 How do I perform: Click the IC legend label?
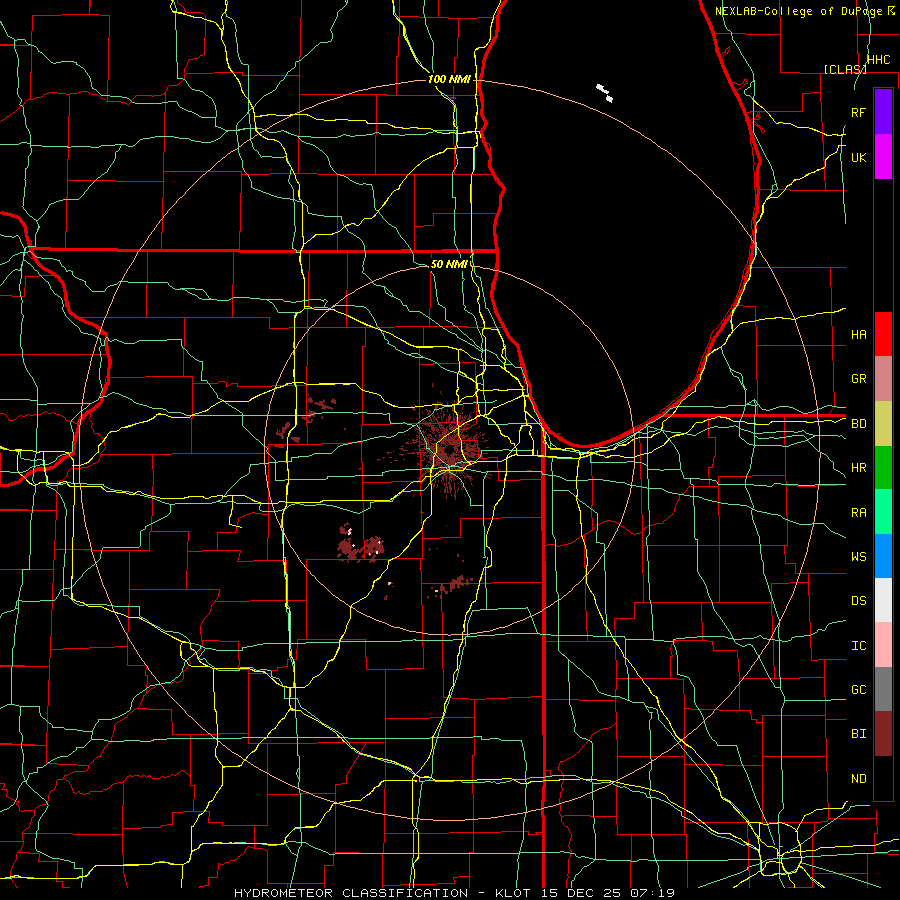pos(858,646)
